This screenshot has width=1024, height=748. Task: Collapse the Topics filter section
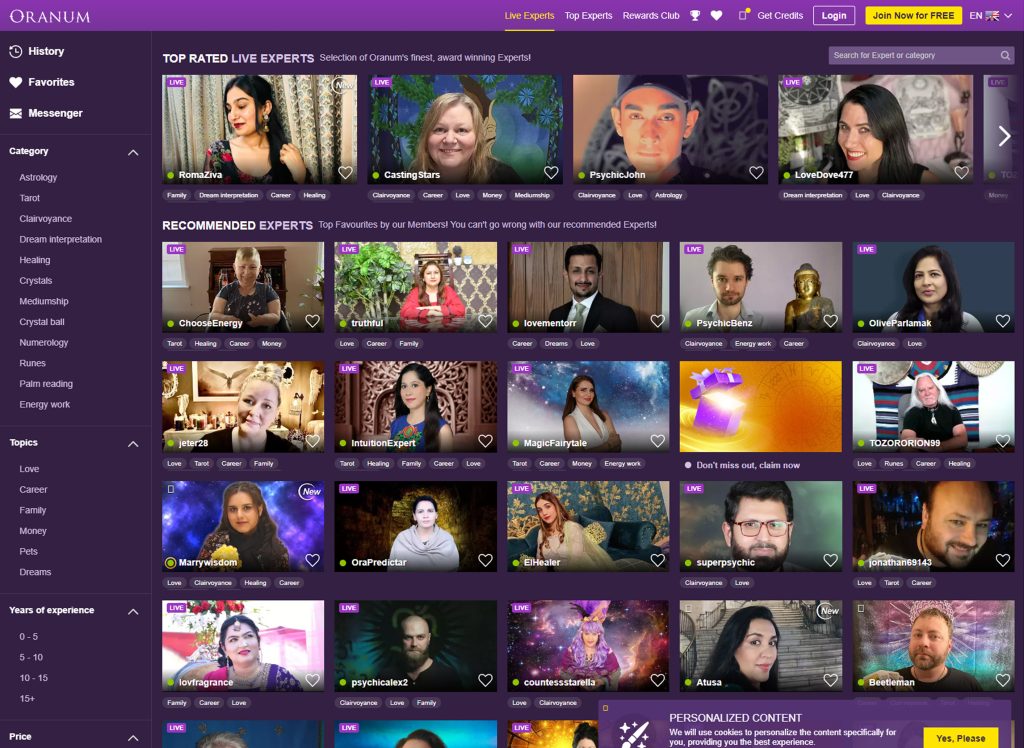click(133, 443)
